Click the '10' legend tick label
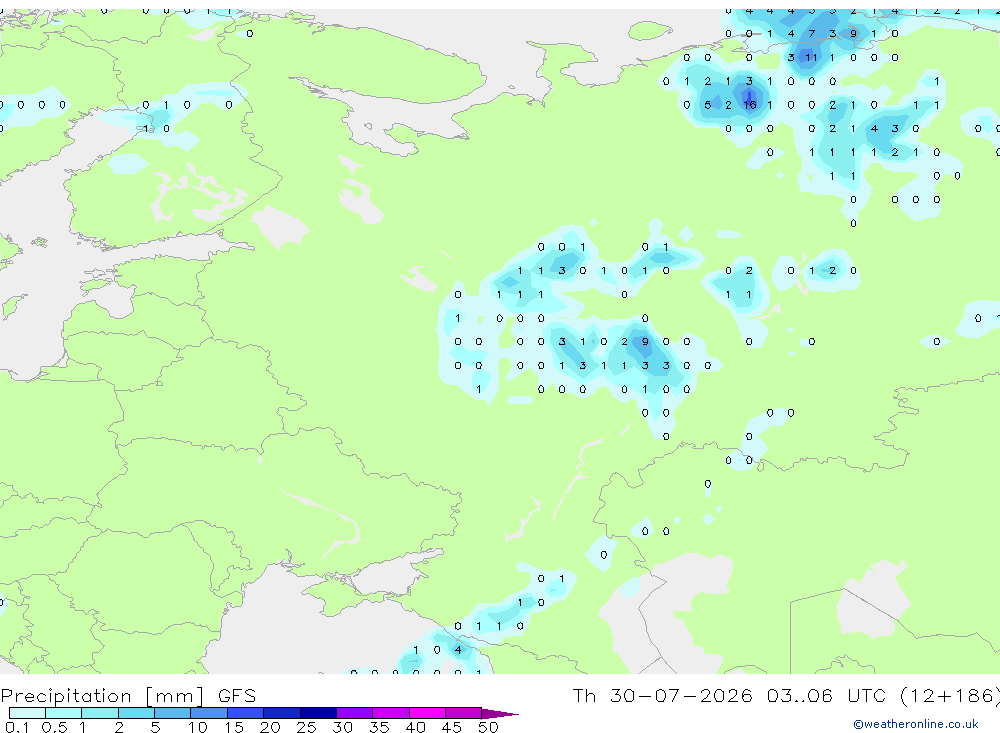 click(x=198, y=727)
